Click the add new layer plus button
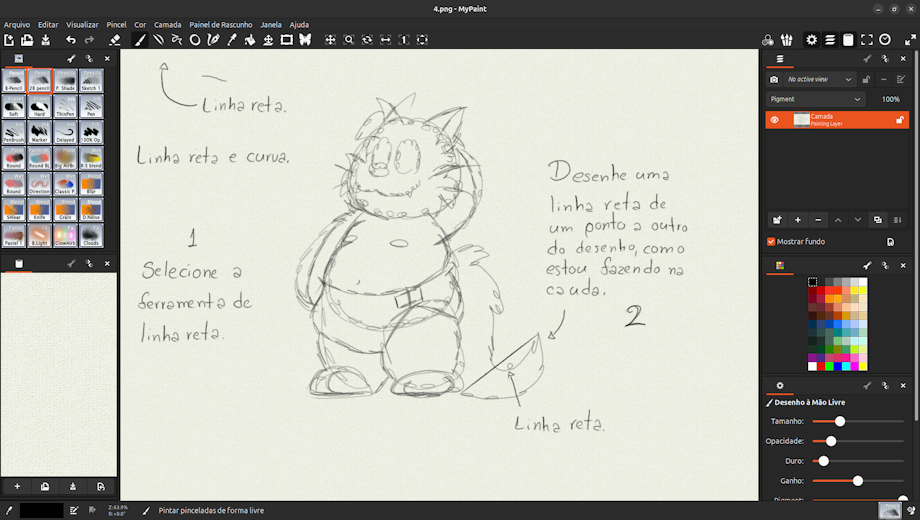The width and height of the screenshot is (920, 520). (x=797, y=219)
